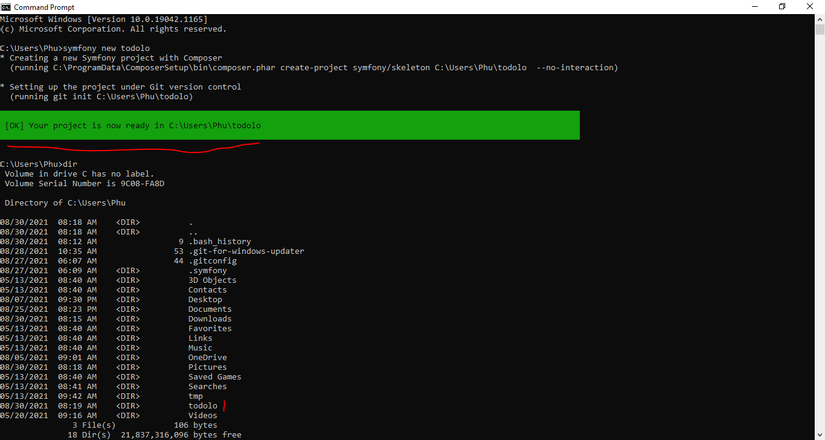825x440 pixels.
Task: Click the green "[OK] Your project is now ready" message
Action: coord(290,125)
